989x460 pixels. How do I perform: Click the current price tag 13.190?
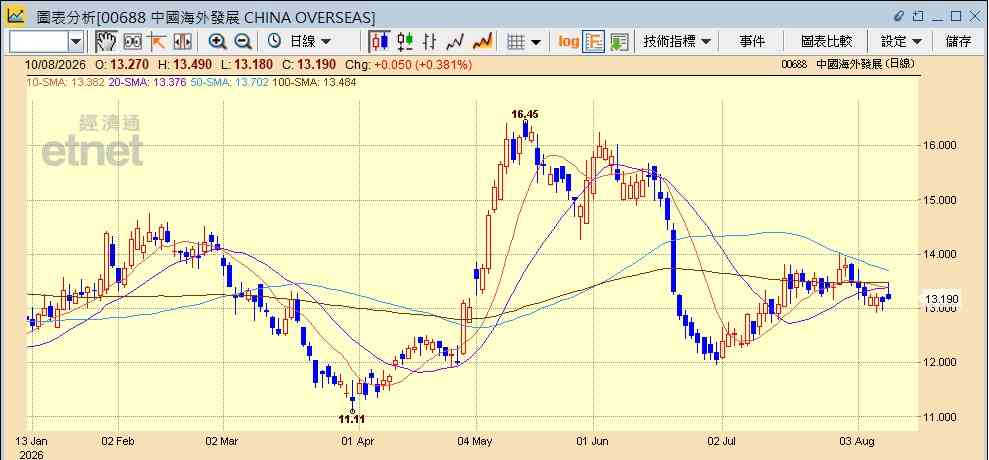click(942, 299)
